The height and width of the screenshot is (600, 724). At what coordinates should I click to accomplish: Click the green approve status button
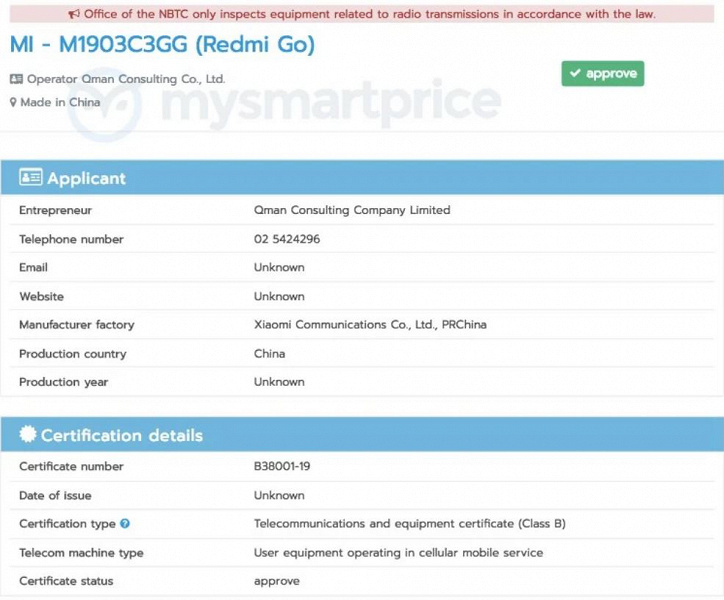coord(603,73)
